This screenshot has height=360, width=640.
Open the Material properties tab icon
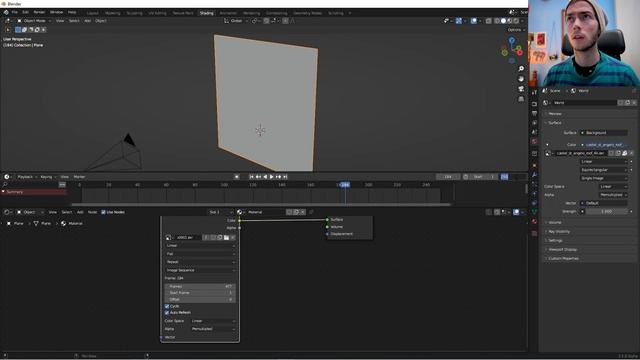[x=534, y=221]
